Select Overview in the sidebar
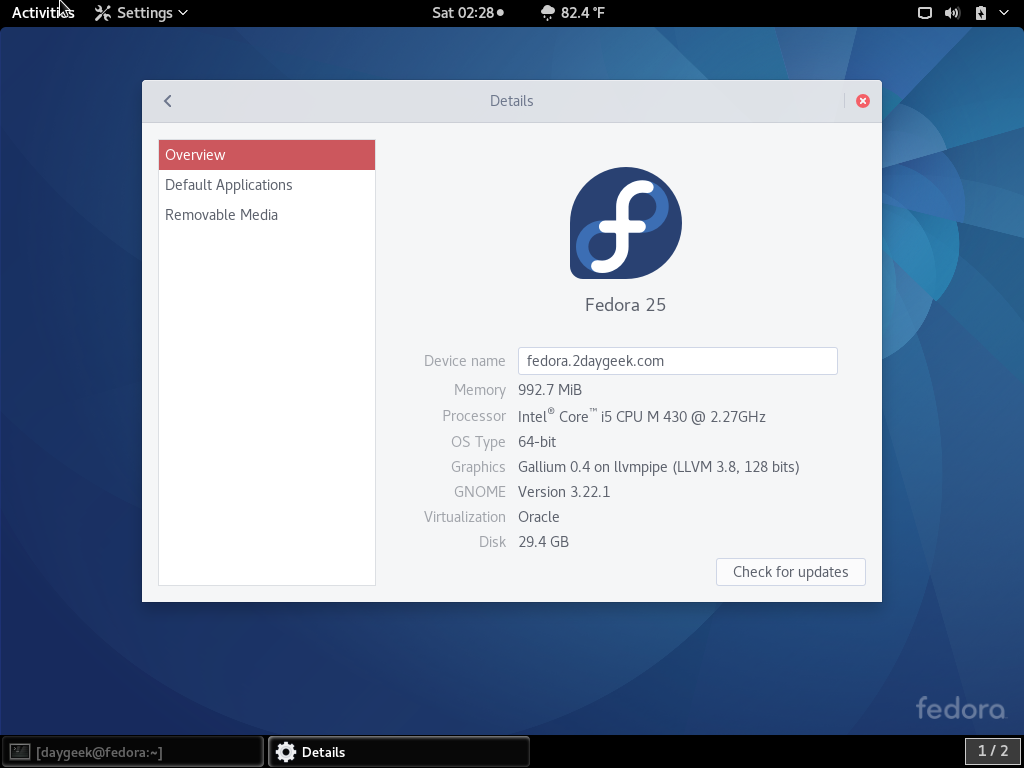Screen dimensions: 1024x768 point(266,155)
